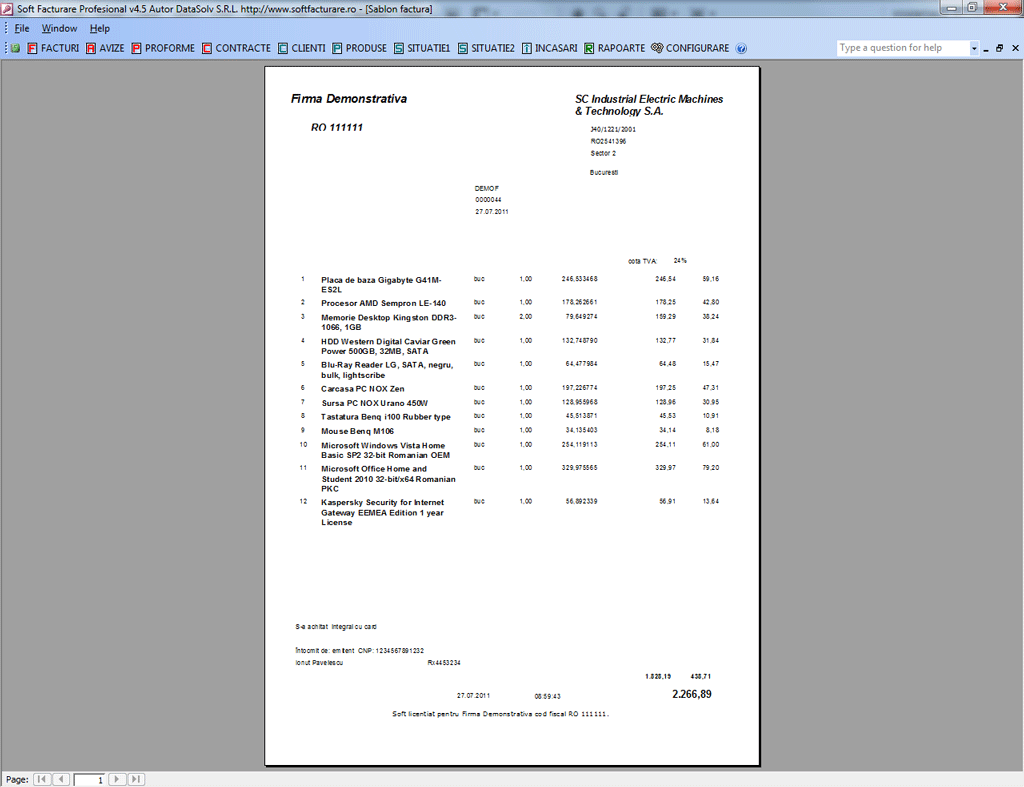1024x787 pixels.
Task: Click item 'Microsoft Office Home and Student 2010'
Action: 388,479
